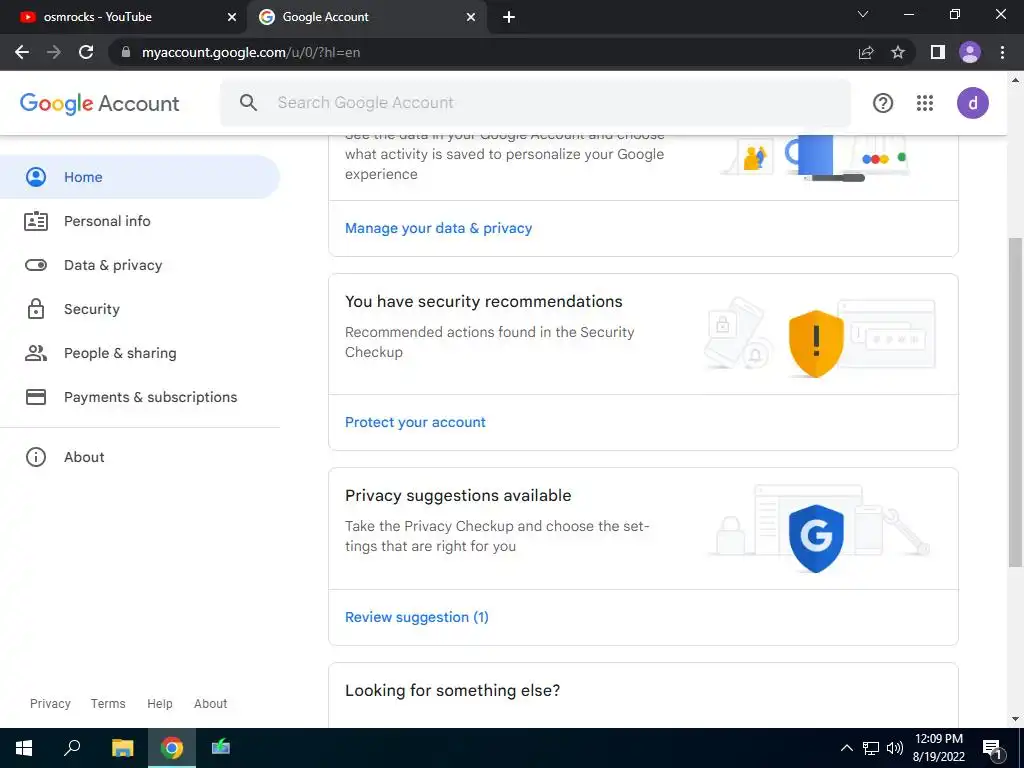Open About item with info icon

(140, 457)
